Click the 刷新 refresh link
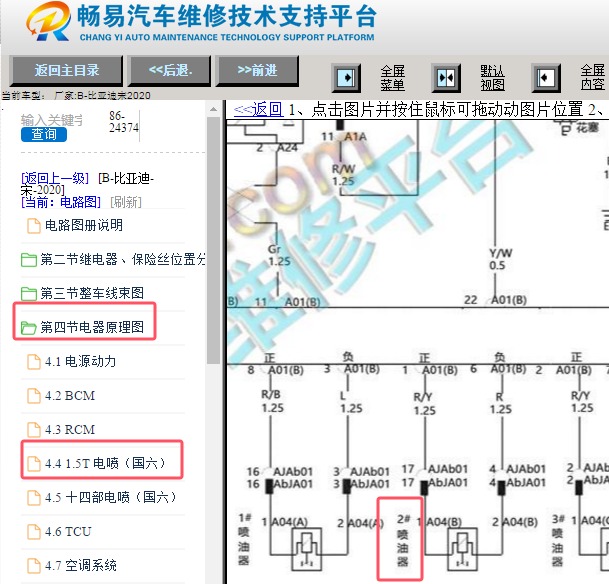 click(x=126, y=202)
